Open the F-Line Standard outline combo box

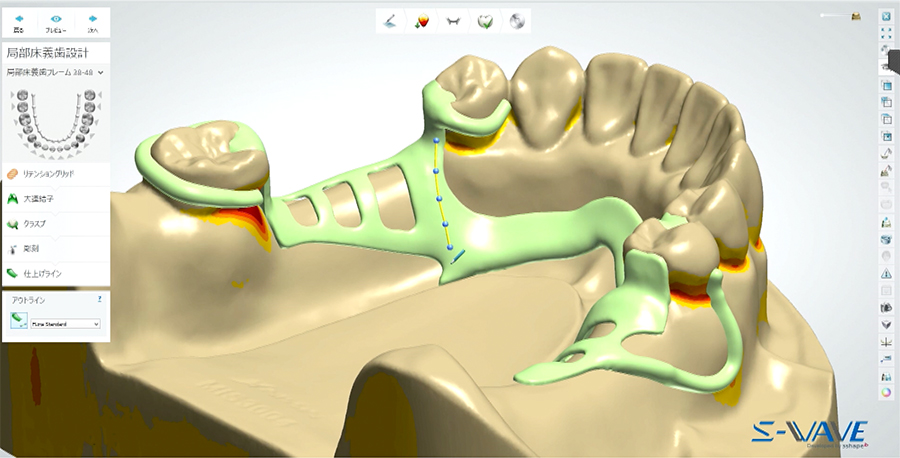tap(65, 323)
